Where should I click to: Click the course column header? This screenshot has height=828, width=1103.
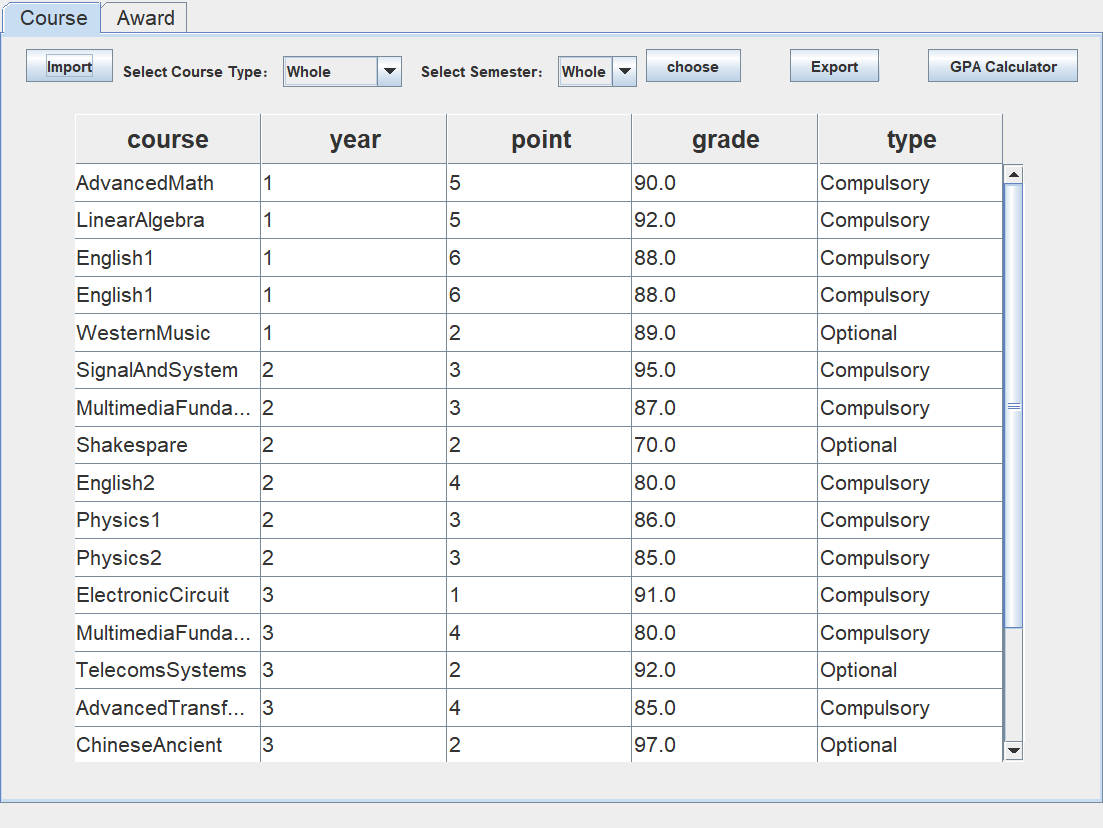(x=167, y=140)
